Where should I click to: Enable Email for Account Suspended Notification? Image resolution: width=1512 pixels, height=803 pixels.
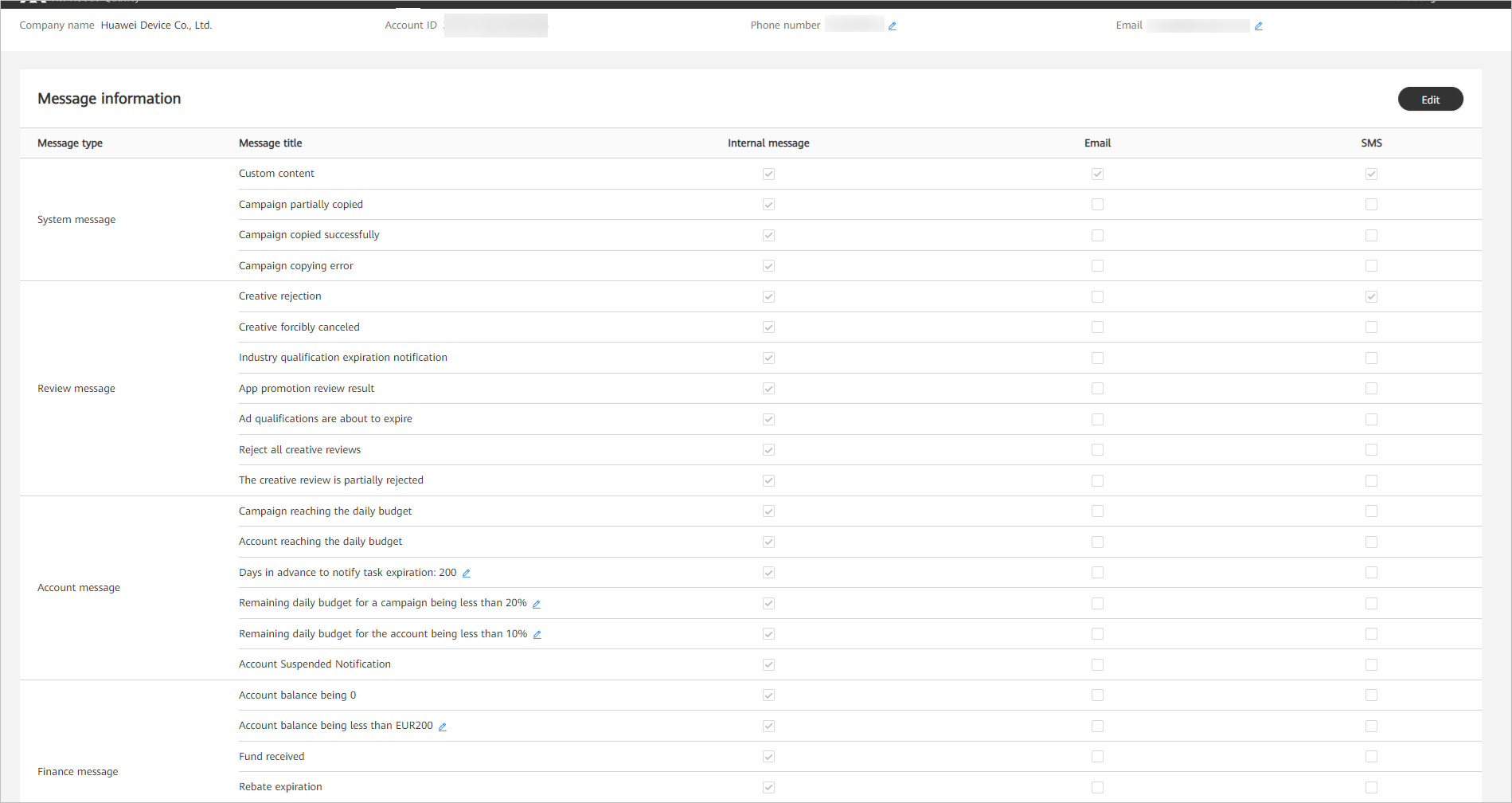pos(1097,664)
